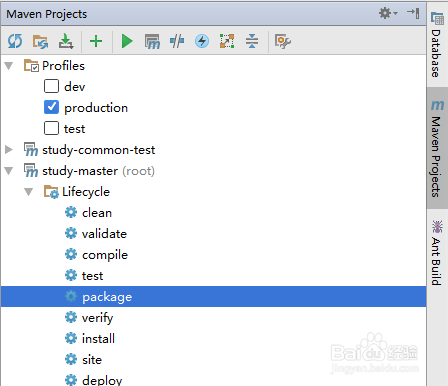Collapse all tree nodes icon
448x386 pixels.
[x=252, y=41]
